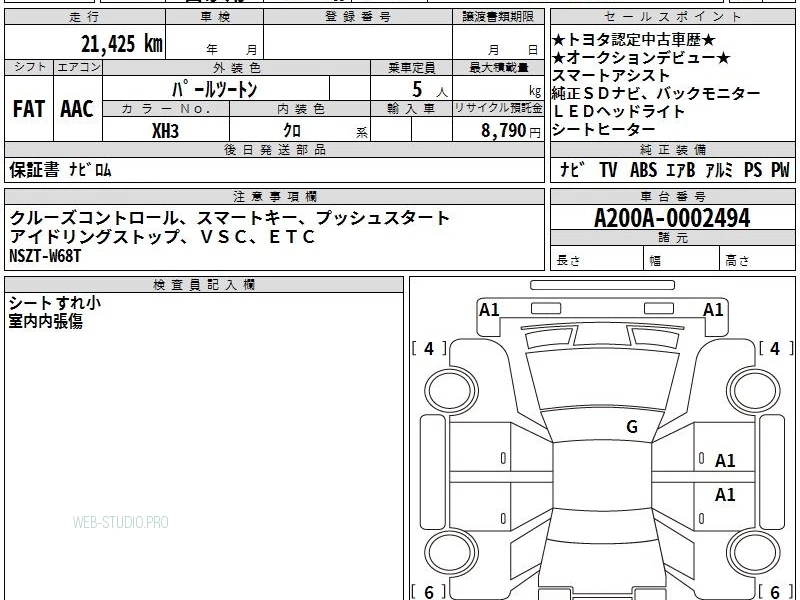The height and width of the screenshot is (600, 800).
Task: Select the シフト header label
Action: point(29,67)
